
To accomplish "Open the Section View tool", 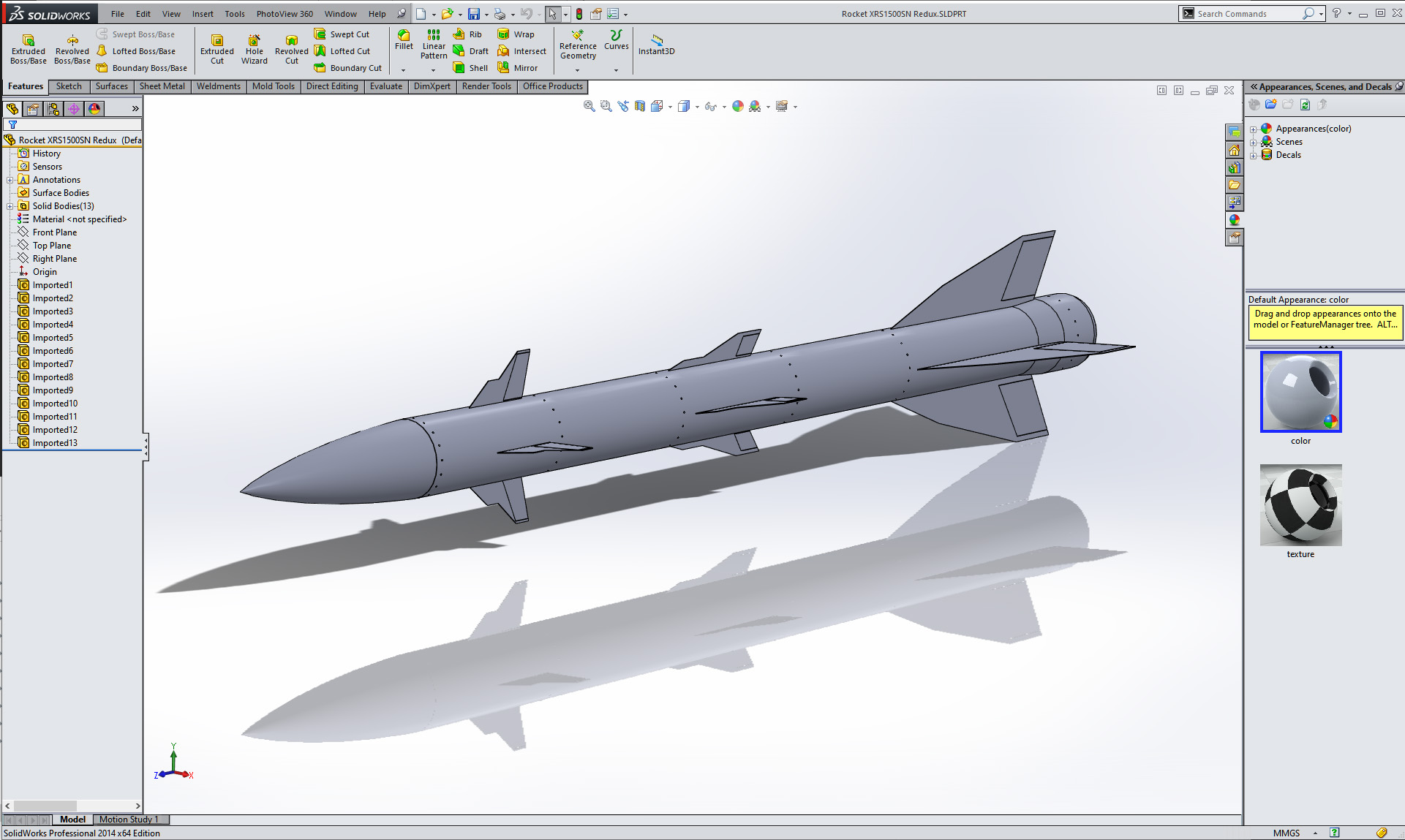I will [640, 107].
